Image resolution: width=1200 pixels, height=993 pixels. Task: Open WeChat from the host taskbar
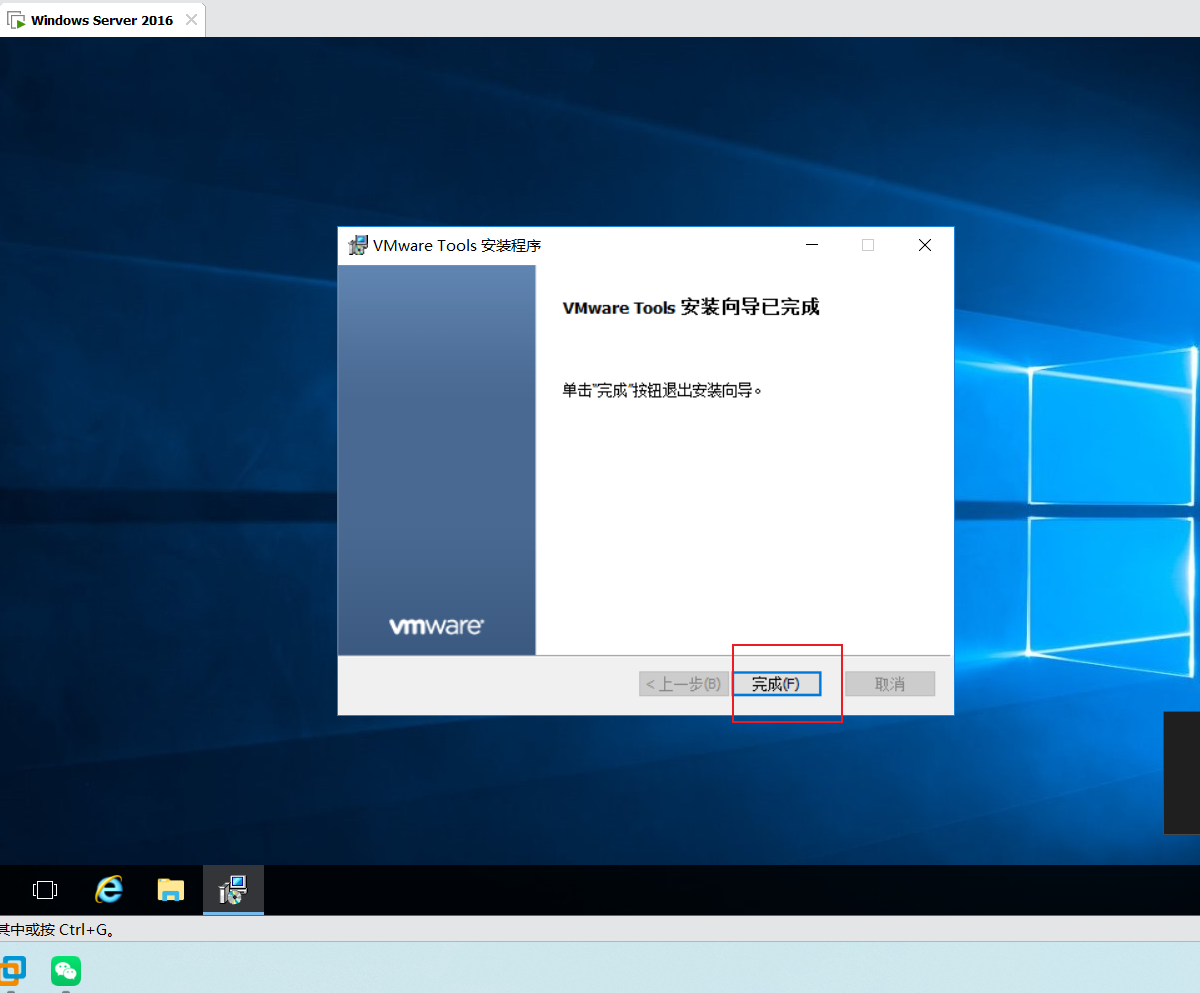(x=65, y=971)
